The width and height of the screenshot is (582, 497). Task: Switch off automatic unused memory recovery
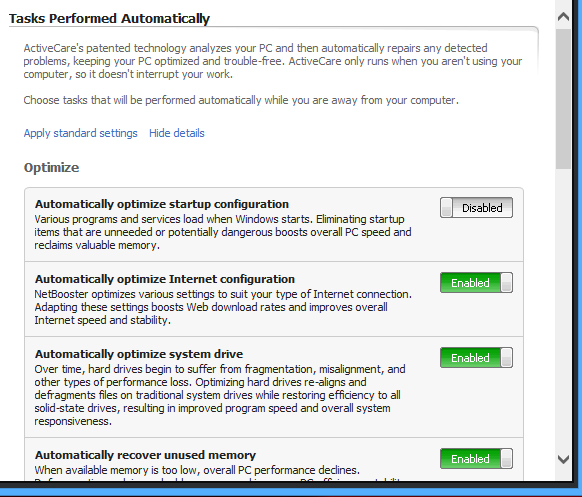click(476, 459)
